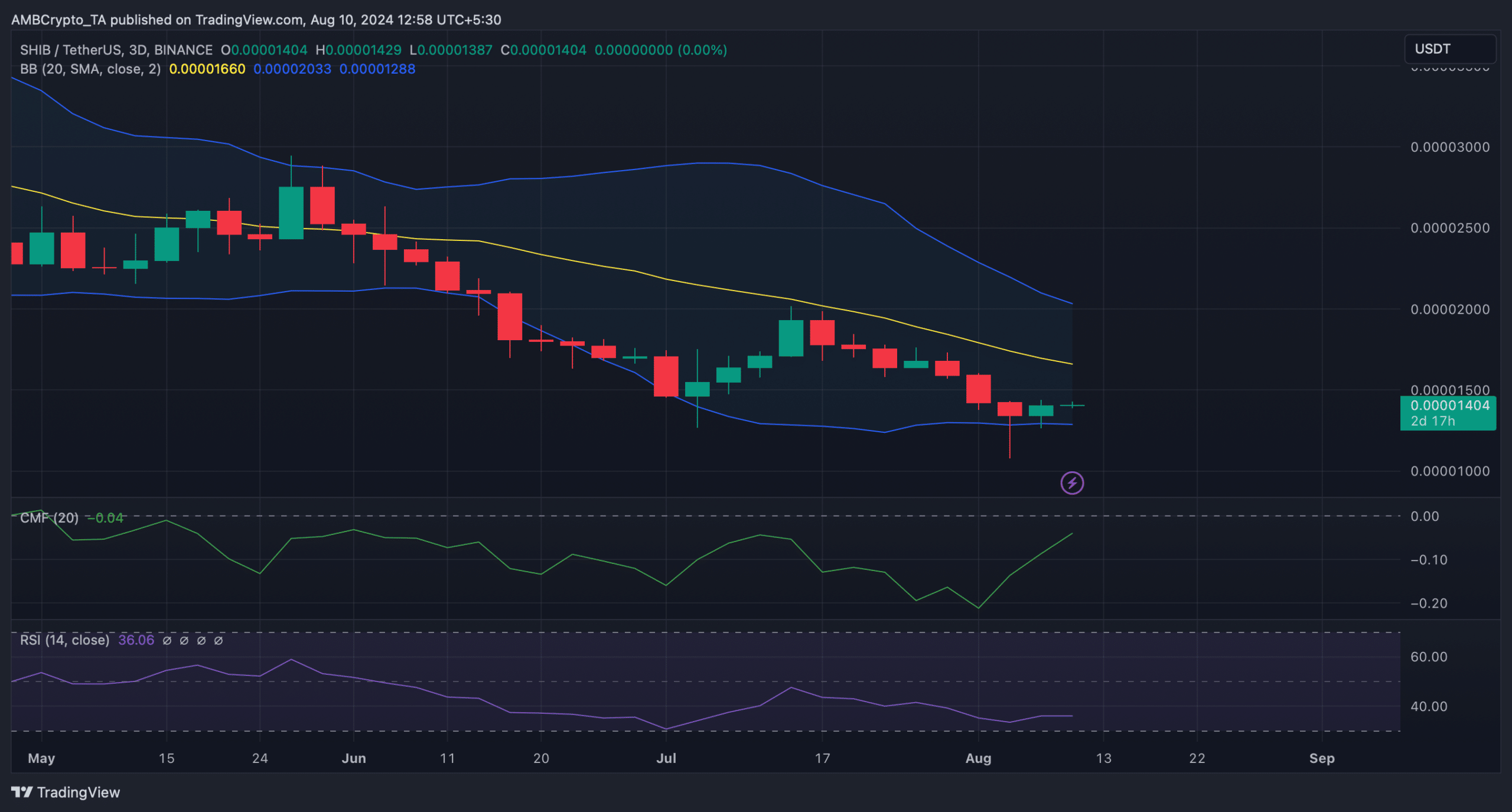Click the latest small green doji candle

click(x=1072, y=405)
